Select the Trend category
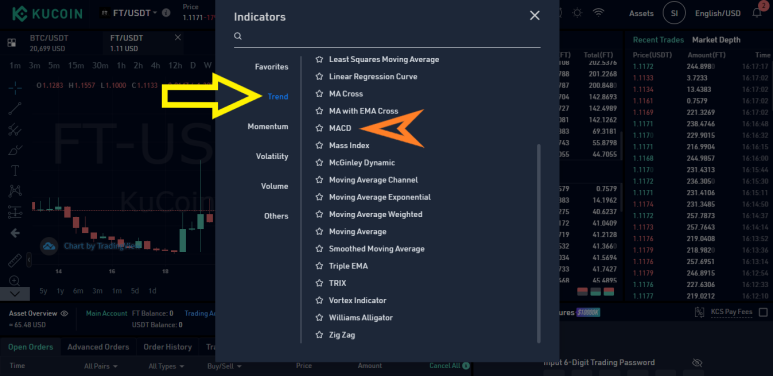 coord(278,97)
